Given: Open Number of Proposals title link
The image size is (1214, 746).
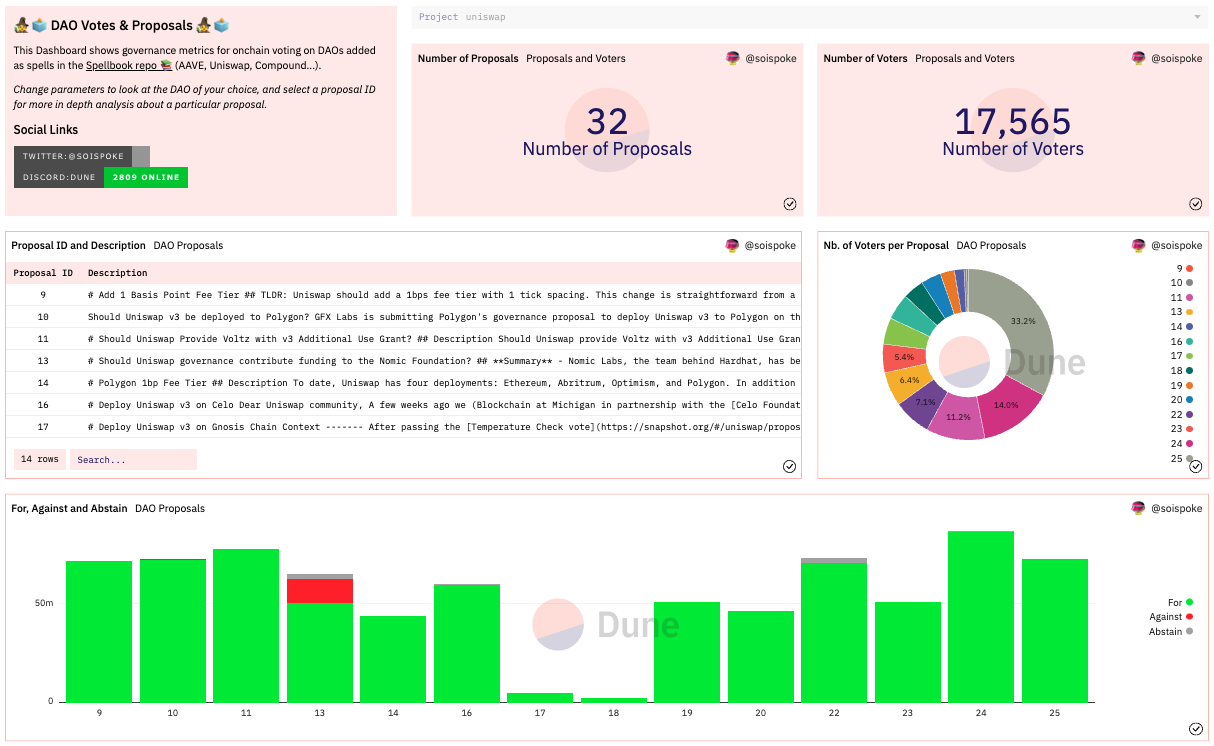Looking at the screenshot, I should click(468, 58).
